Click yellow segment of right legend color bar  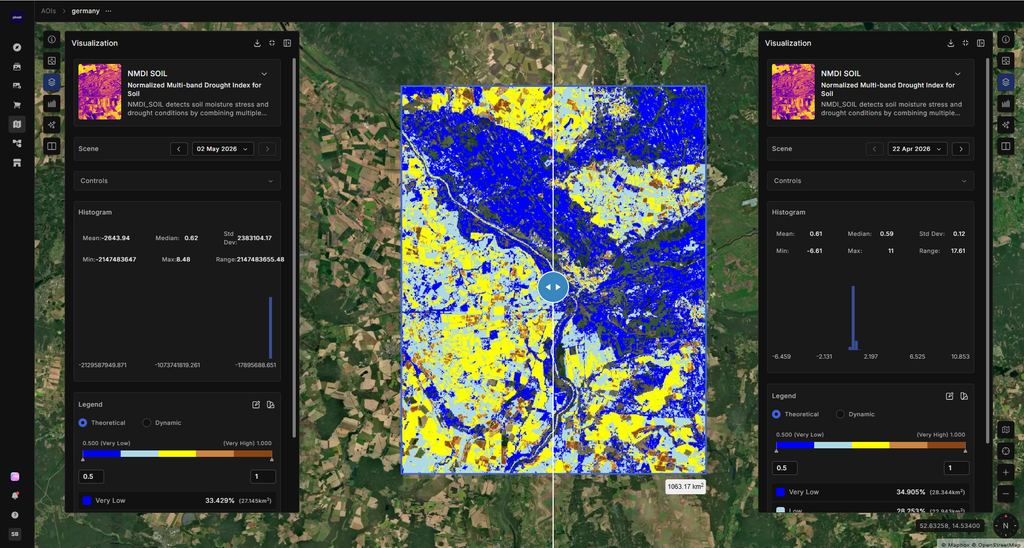click(871, 445)
